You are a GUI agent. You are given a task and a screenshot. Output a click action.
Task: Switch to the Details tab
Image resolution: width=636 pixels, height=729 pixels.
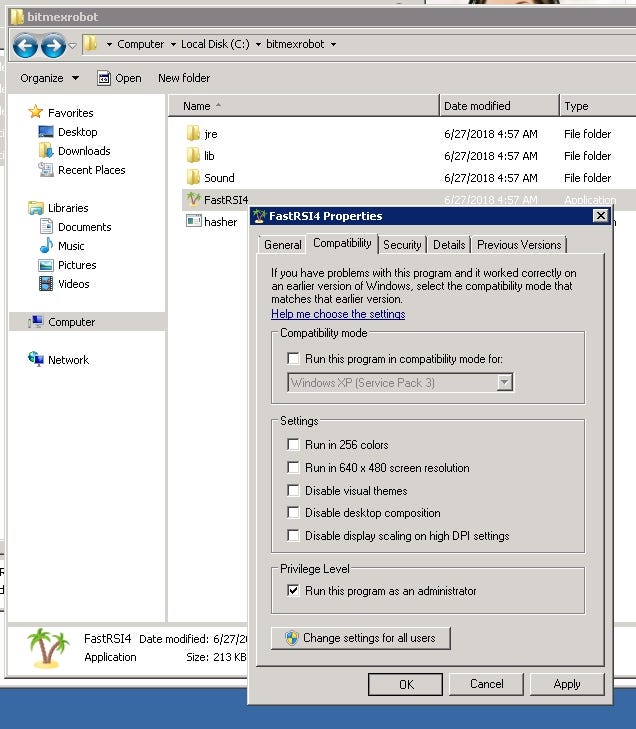click(x=449, y=245)
